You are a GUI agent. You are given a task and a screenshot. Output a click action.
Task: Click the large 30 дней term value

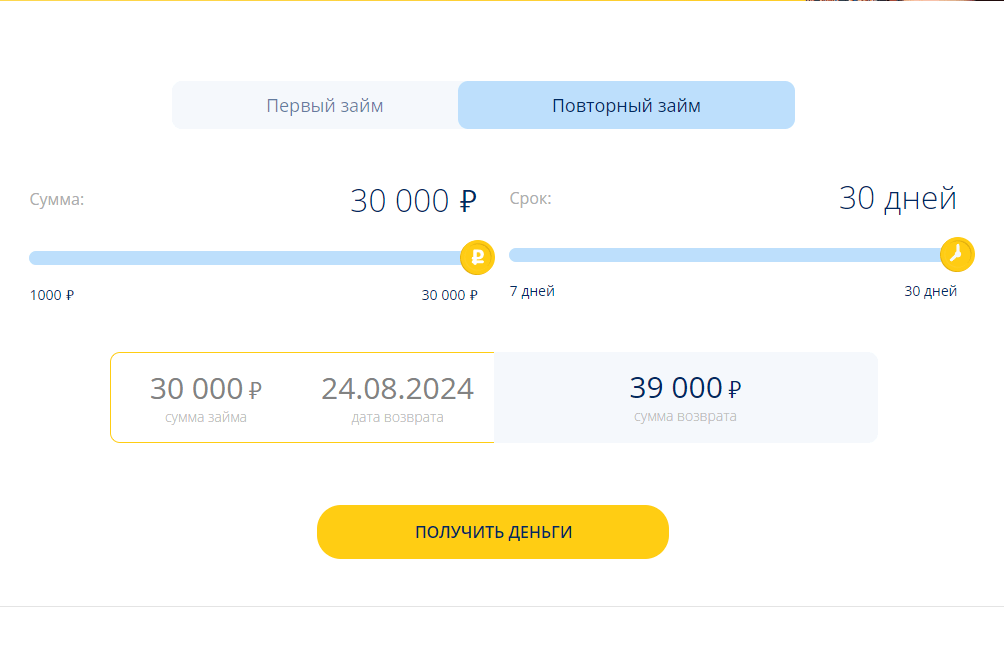coord(898,198)
